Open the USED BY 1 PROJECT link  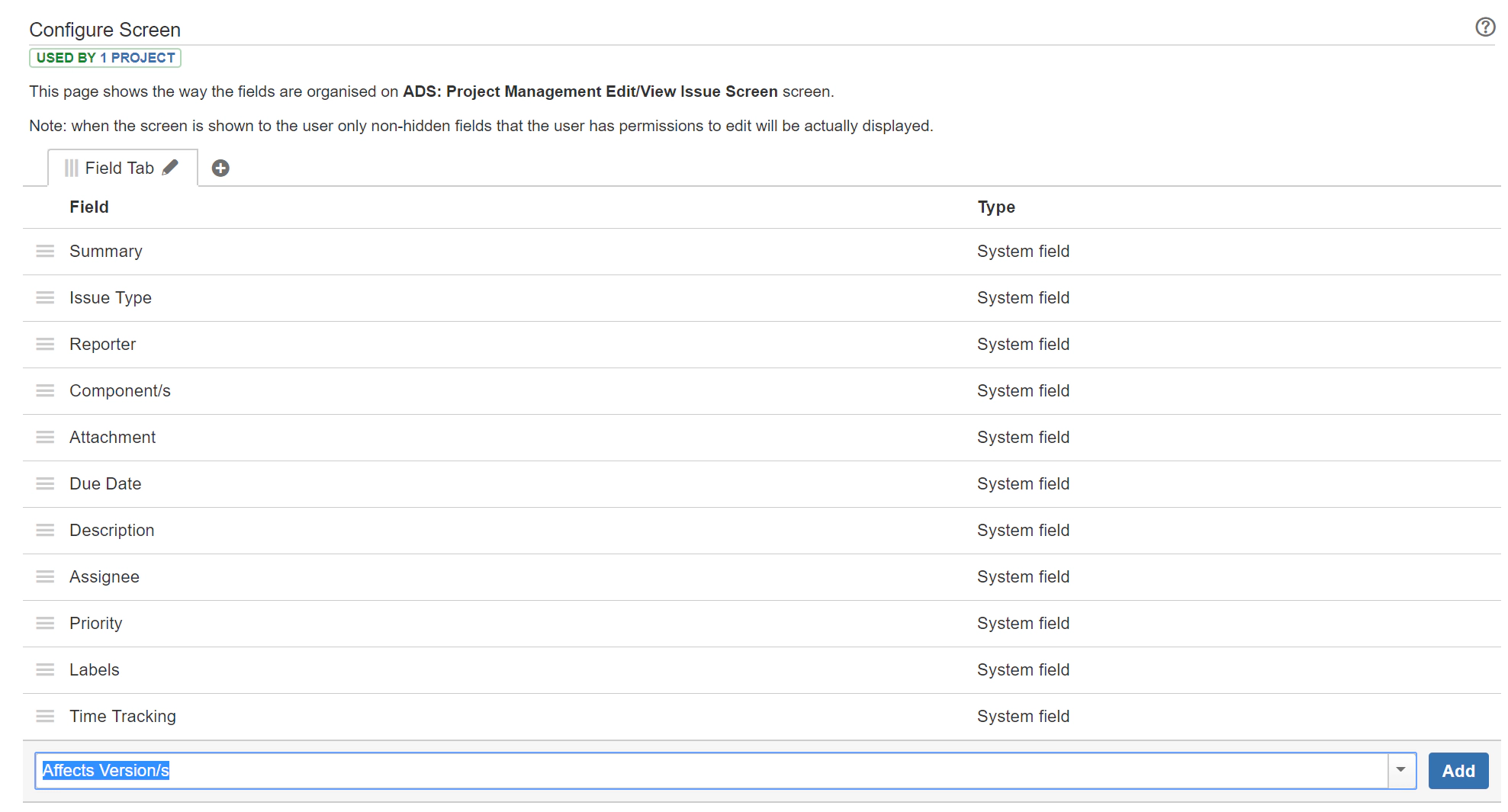(104, 57)
